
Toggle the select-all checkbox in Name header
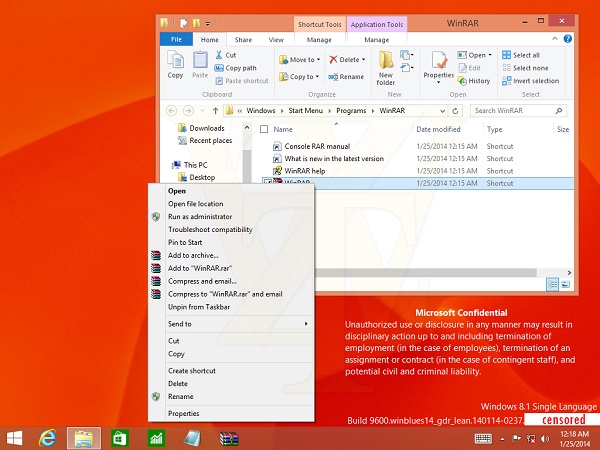[x=264, y=129]
